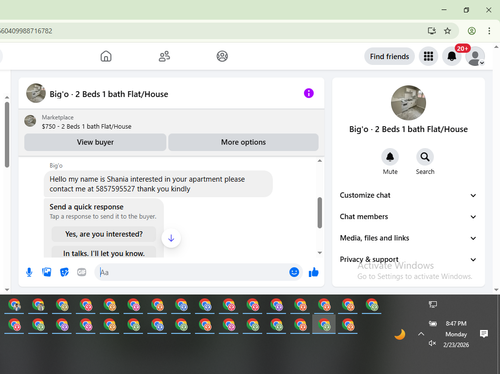Open Windows notification center icon
Screen dimensions: 500x374
coord(484,334)
